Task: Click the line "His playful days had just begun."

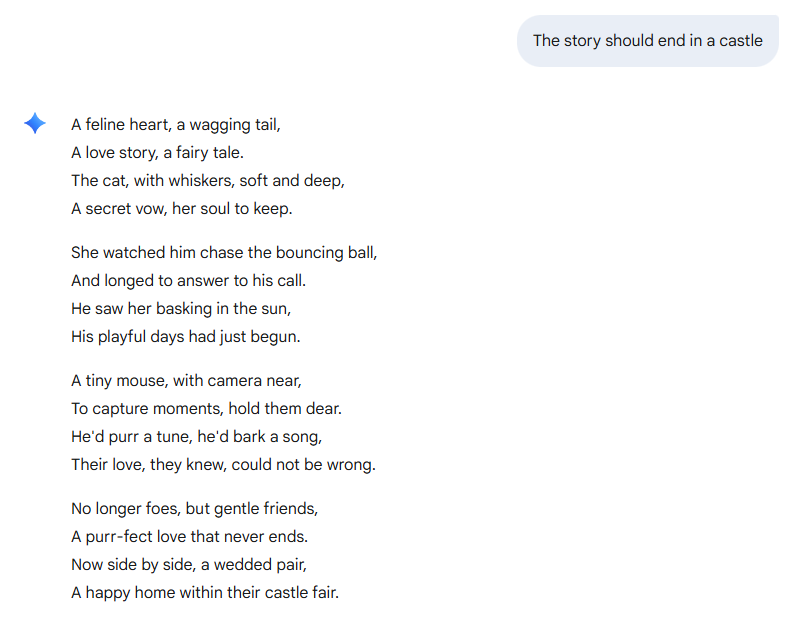Action: point(185,337)
